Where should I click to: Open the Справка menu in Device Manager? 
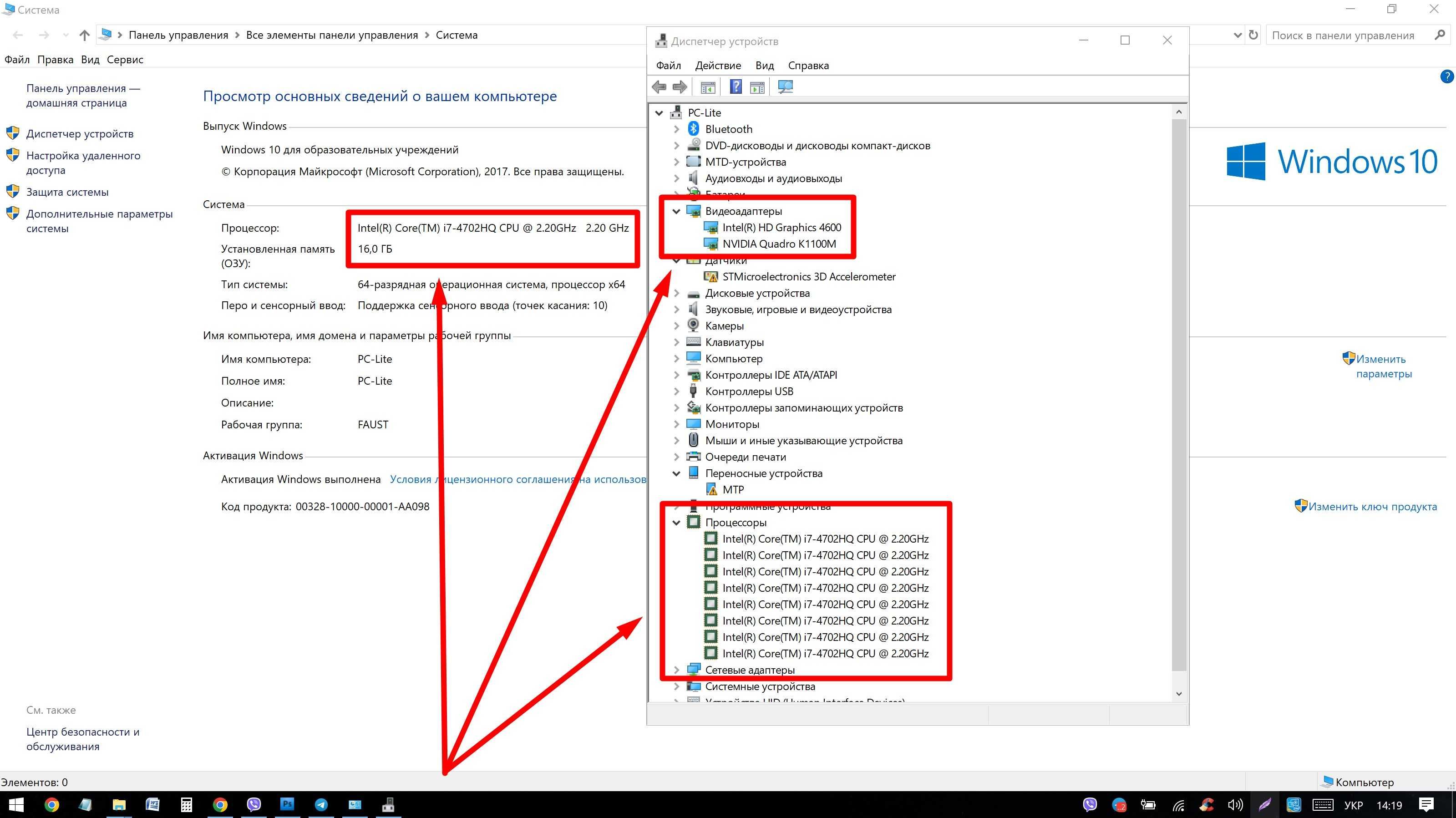click(808, 66)
